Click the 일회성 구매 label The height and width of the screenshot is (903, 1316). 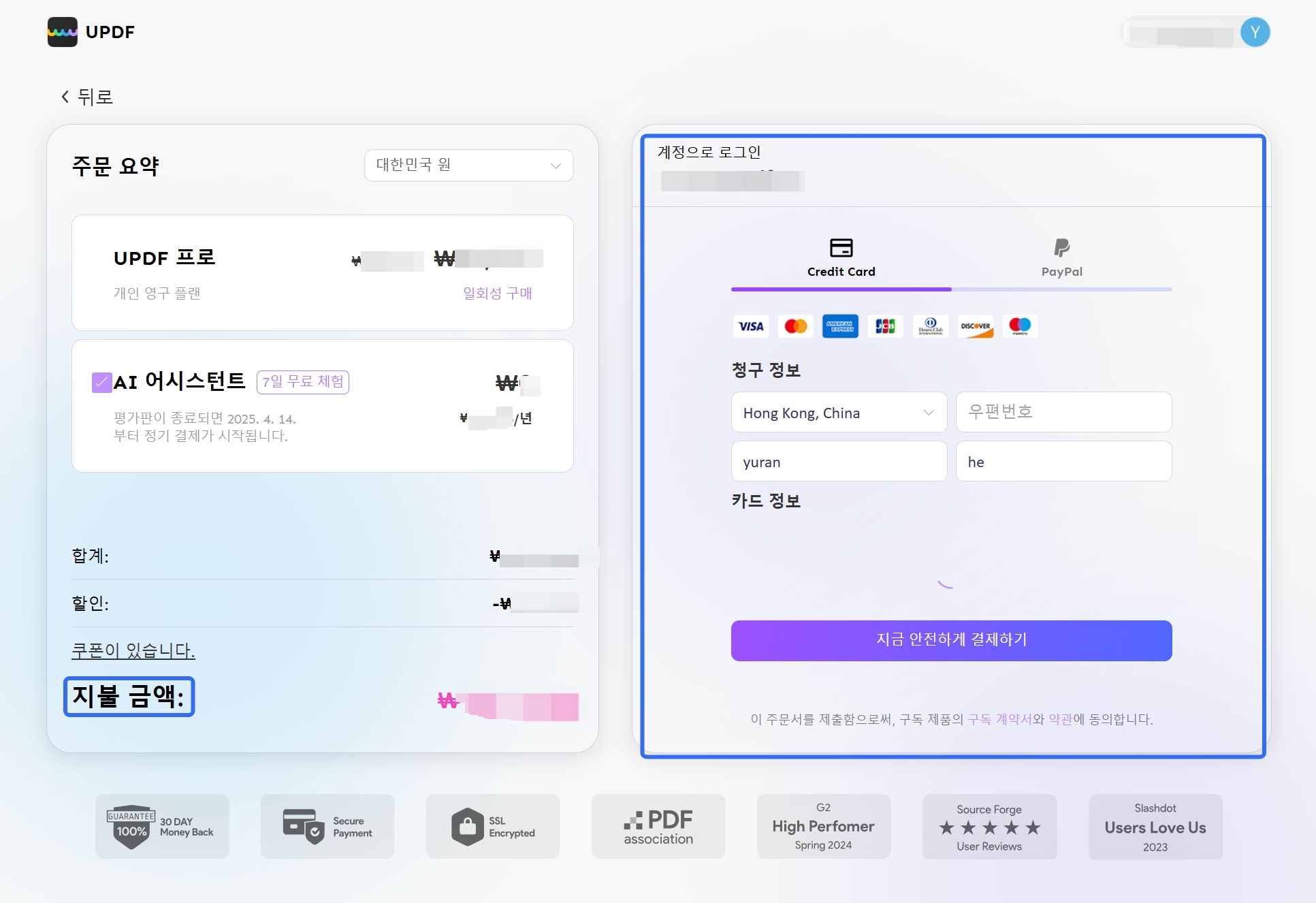click(x=498, y=293)
